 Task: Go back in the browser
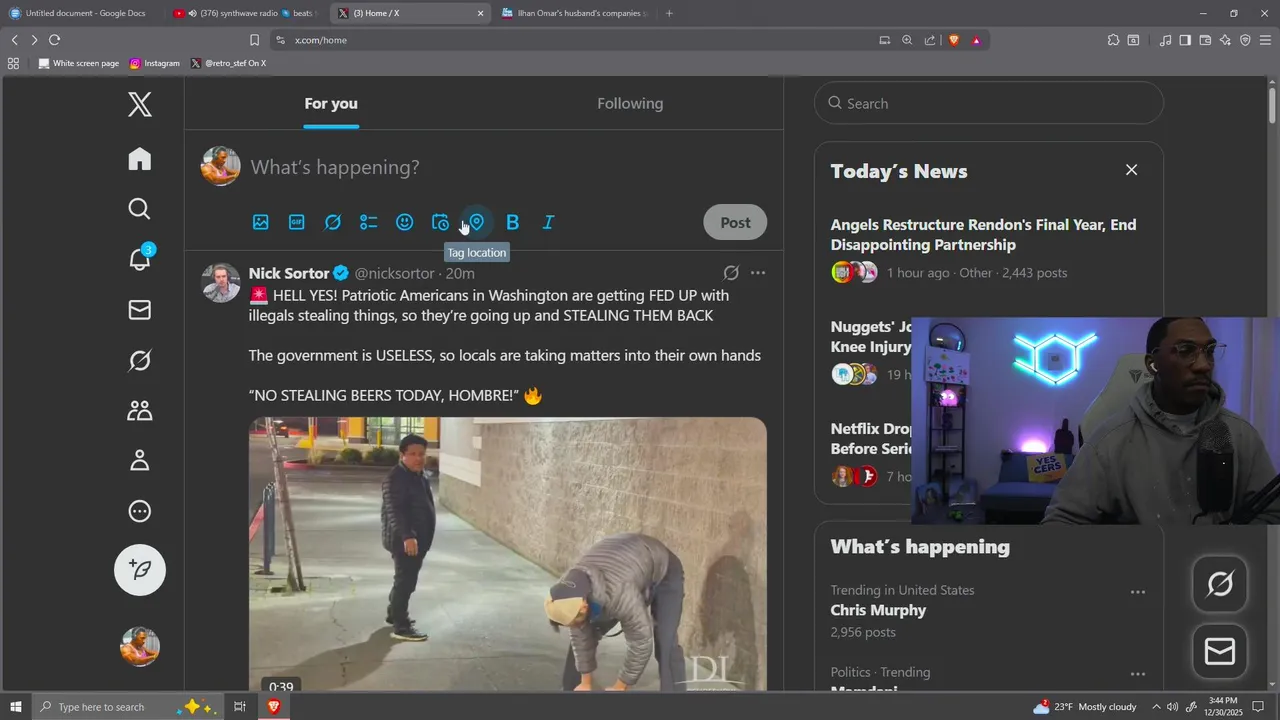(14, 40)
